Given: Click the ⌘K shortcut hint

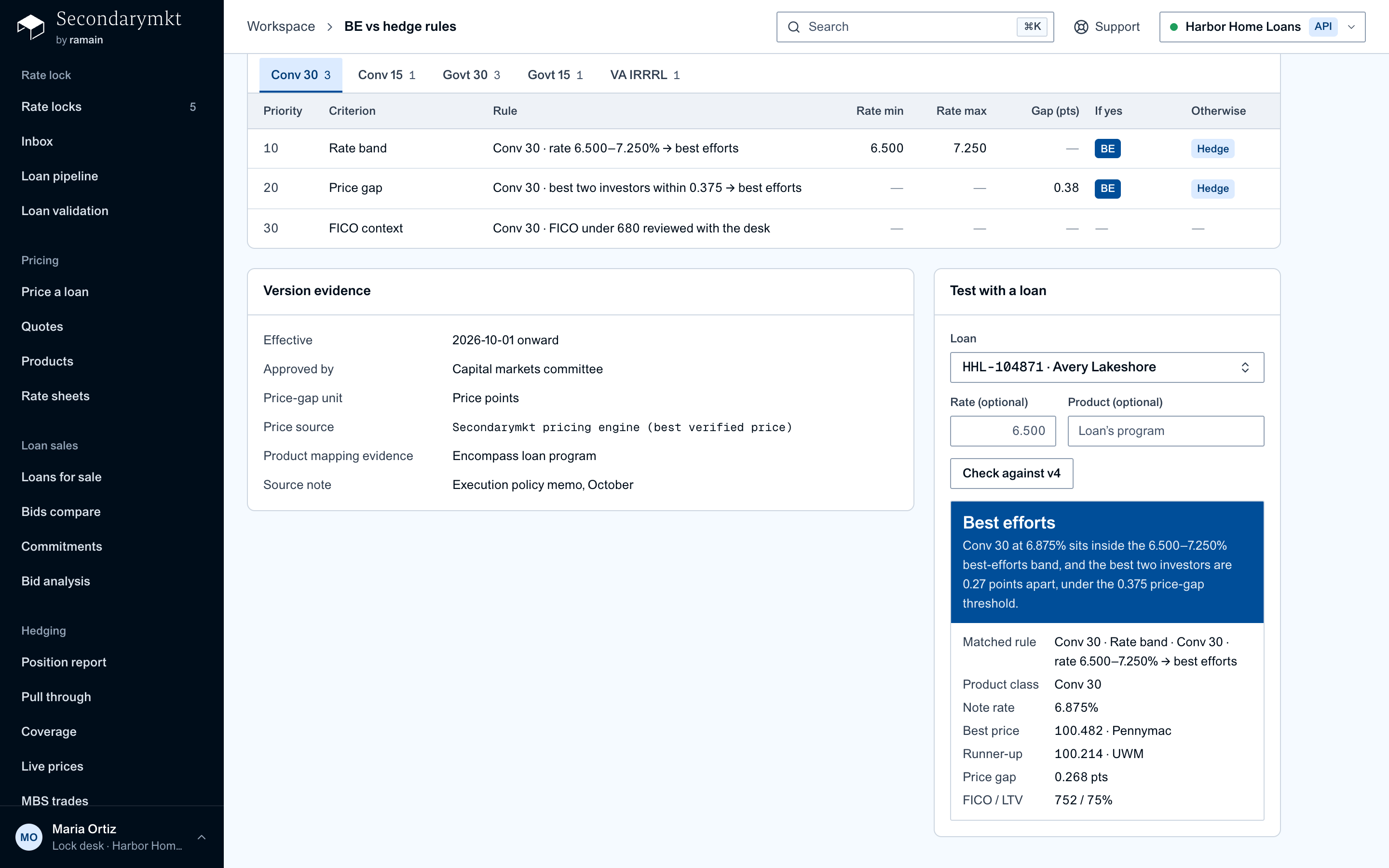Looking at the screenshot, I should (1032, 27).
